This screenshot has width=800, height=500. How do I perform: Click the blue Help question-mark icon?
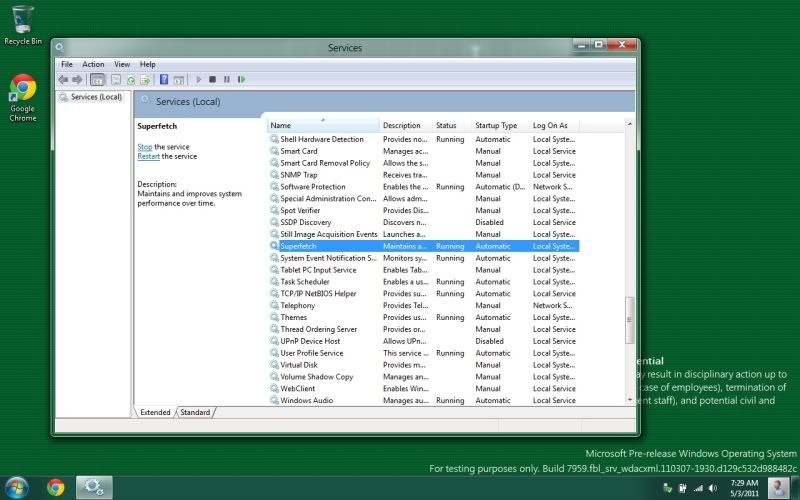[x=164, y=79]
